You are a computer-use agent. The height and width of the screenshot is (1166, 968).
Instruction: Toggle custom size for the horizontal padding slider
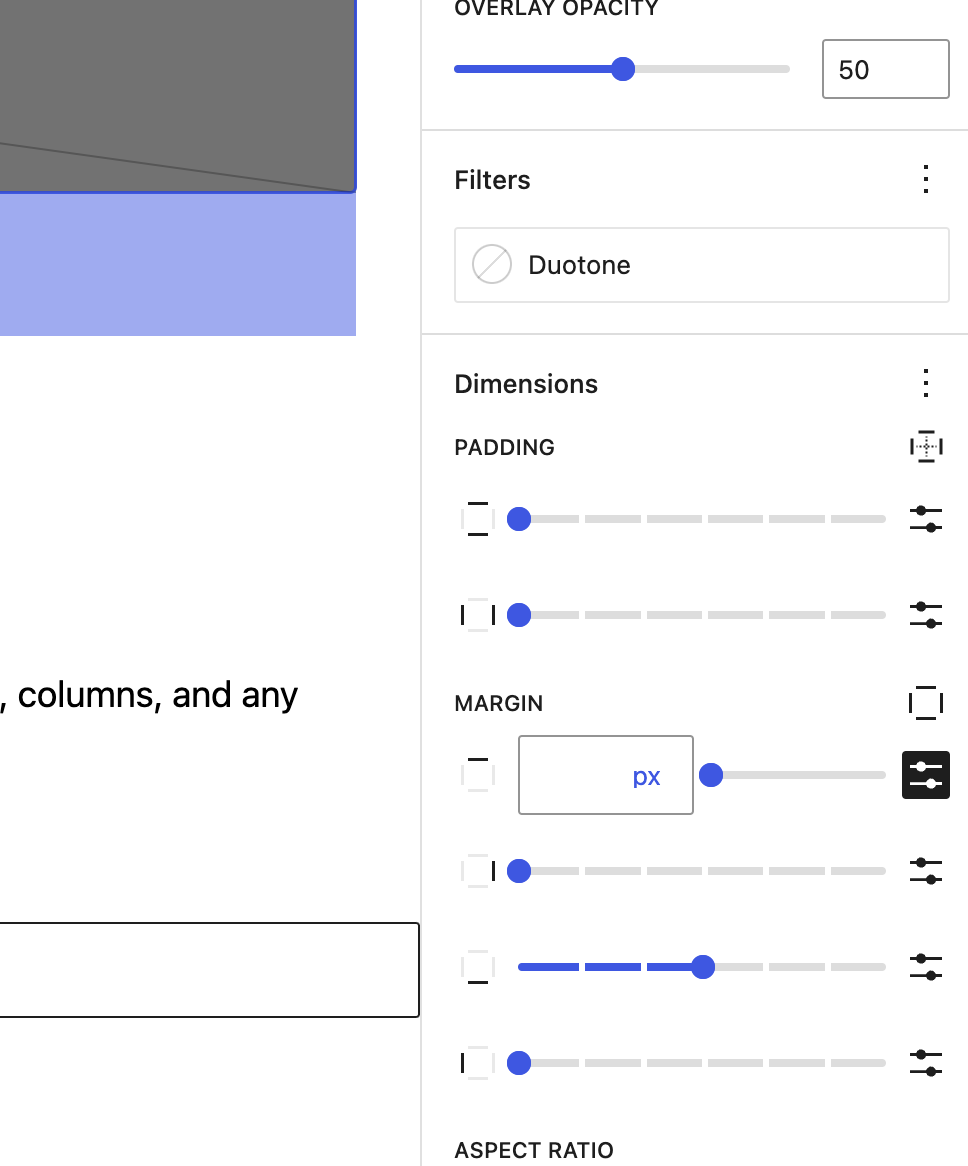point(926,614)
